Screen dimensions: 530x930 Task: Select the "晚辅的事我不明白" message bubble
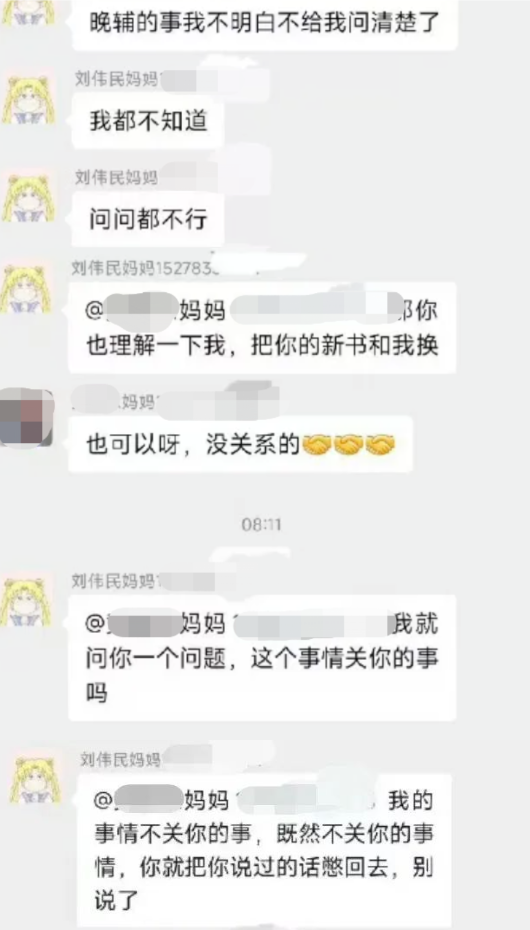(264, 24)
